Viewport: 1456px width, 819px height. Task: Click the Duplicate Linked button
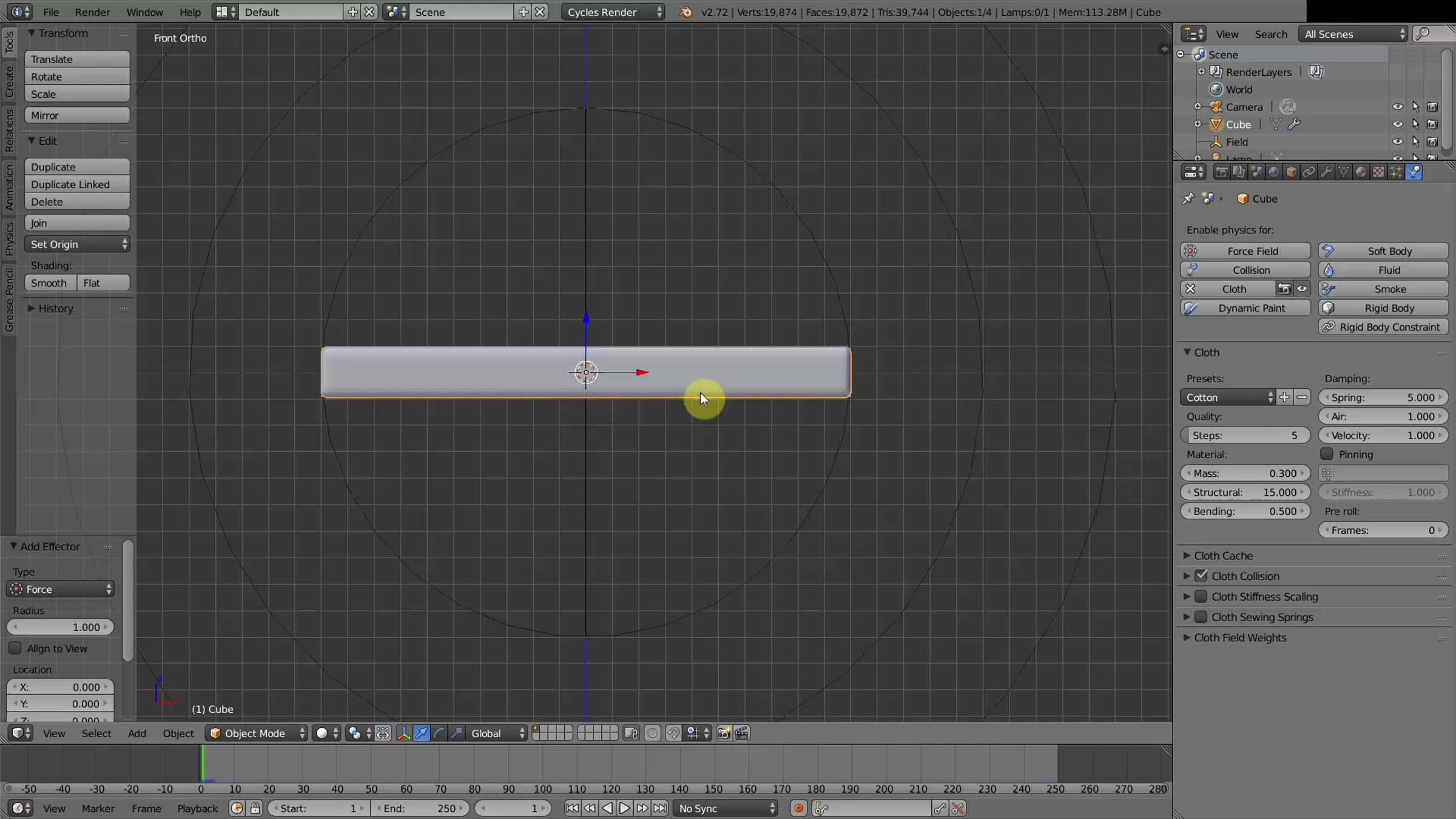point(77,184)
